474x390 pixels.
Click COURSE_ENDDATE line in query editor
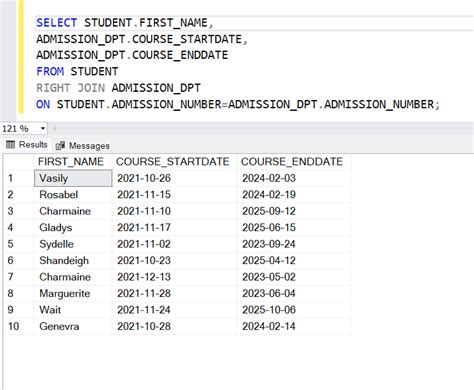click(x=132, y=55)
